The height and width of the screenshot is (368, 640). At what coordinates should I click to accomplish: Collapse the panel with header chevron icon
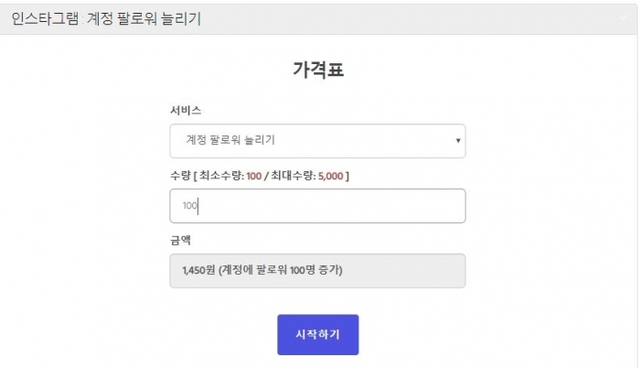(x=622, y=18)
